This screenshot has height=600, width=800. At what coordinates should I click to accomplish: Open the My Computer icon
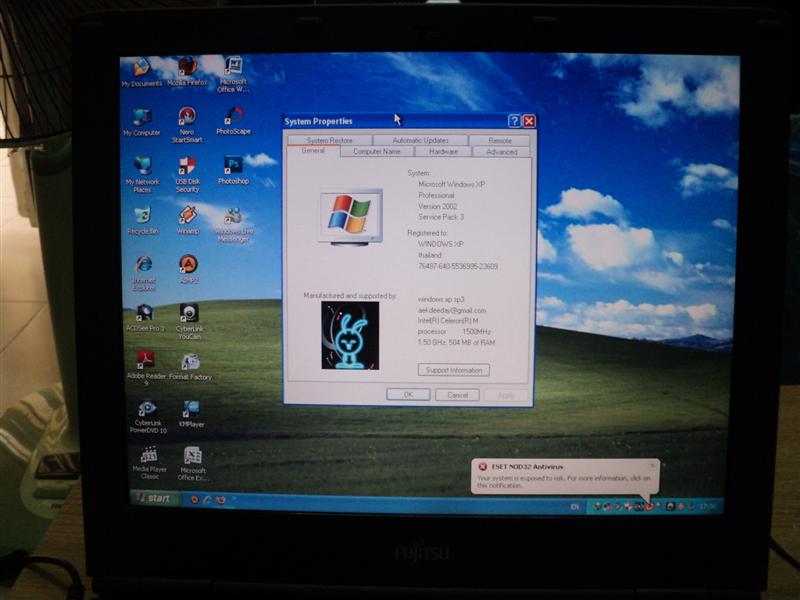pos(141,122)
